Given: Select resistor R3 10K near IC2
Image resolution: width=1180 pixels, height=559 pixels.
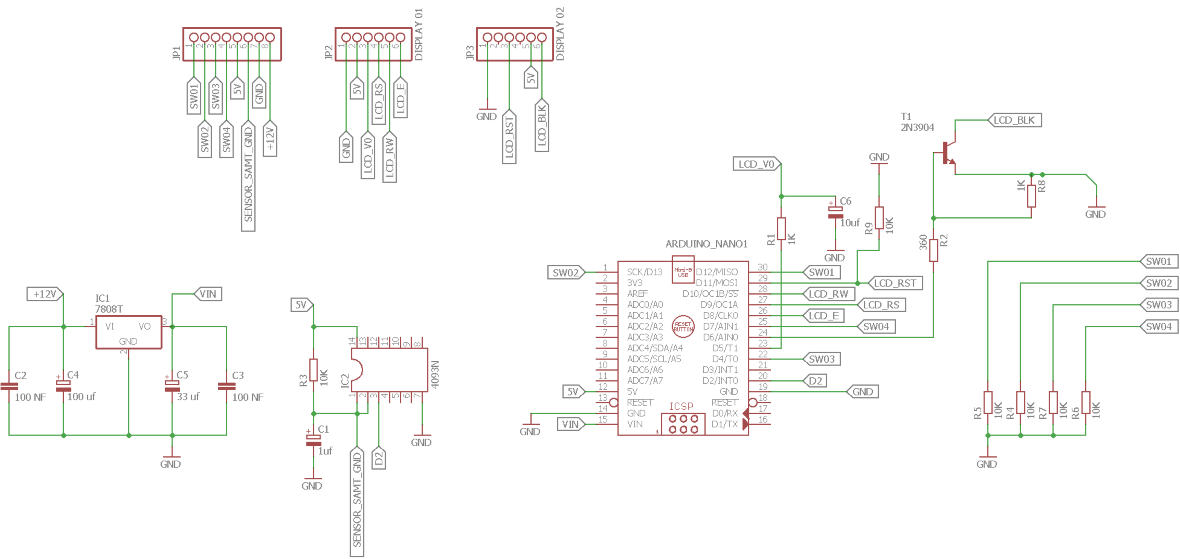Looking at the screenshot, I should tap(314, 375).
